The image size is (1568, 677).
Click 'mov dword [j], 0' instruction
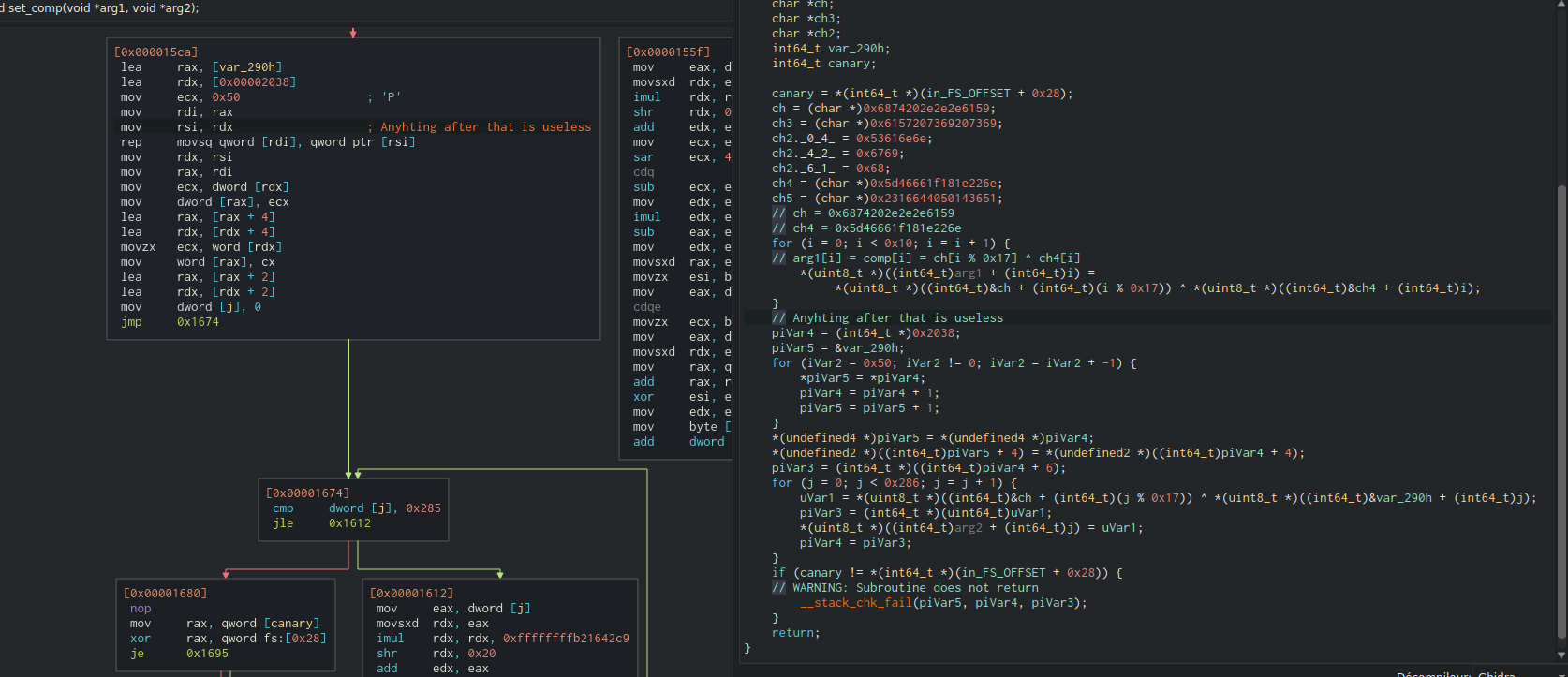[x=191, y=307]
